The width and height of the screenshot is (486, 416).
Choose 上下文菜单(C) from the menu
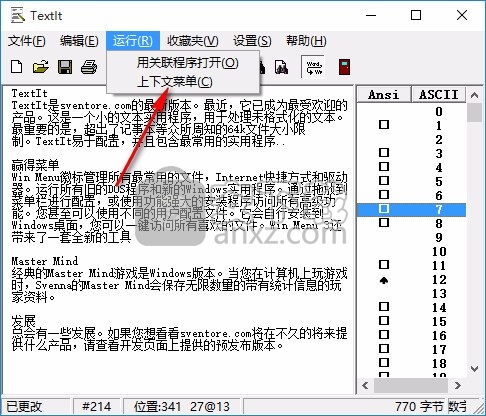pos(183,82)
